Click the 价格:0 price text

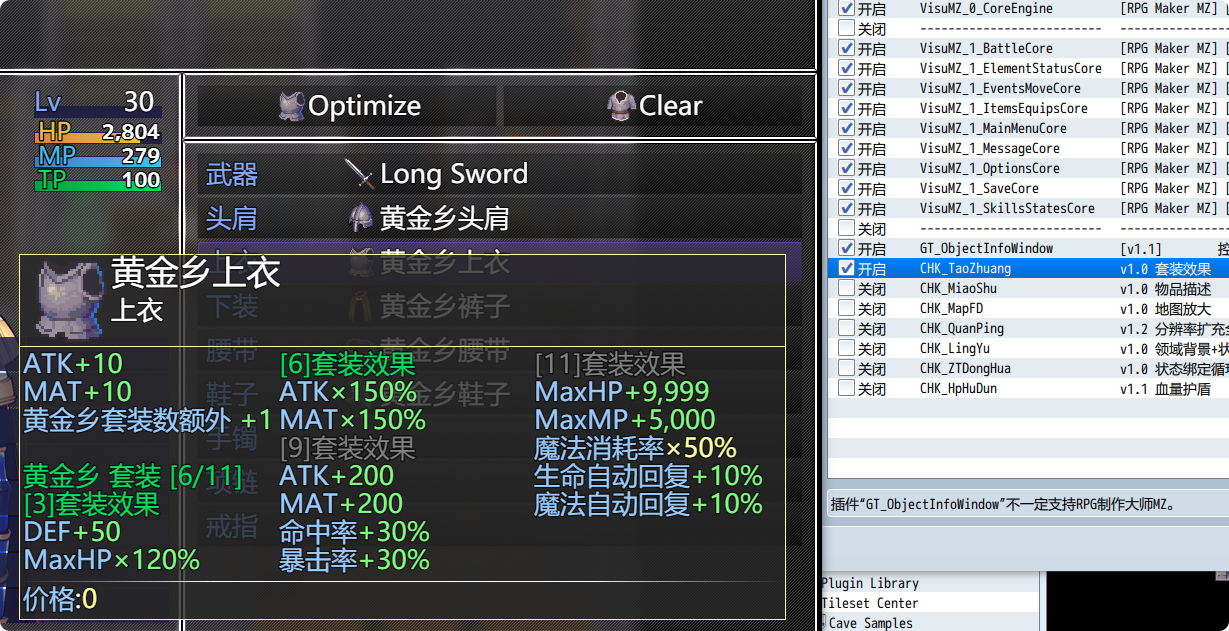[x=60, y=599]
